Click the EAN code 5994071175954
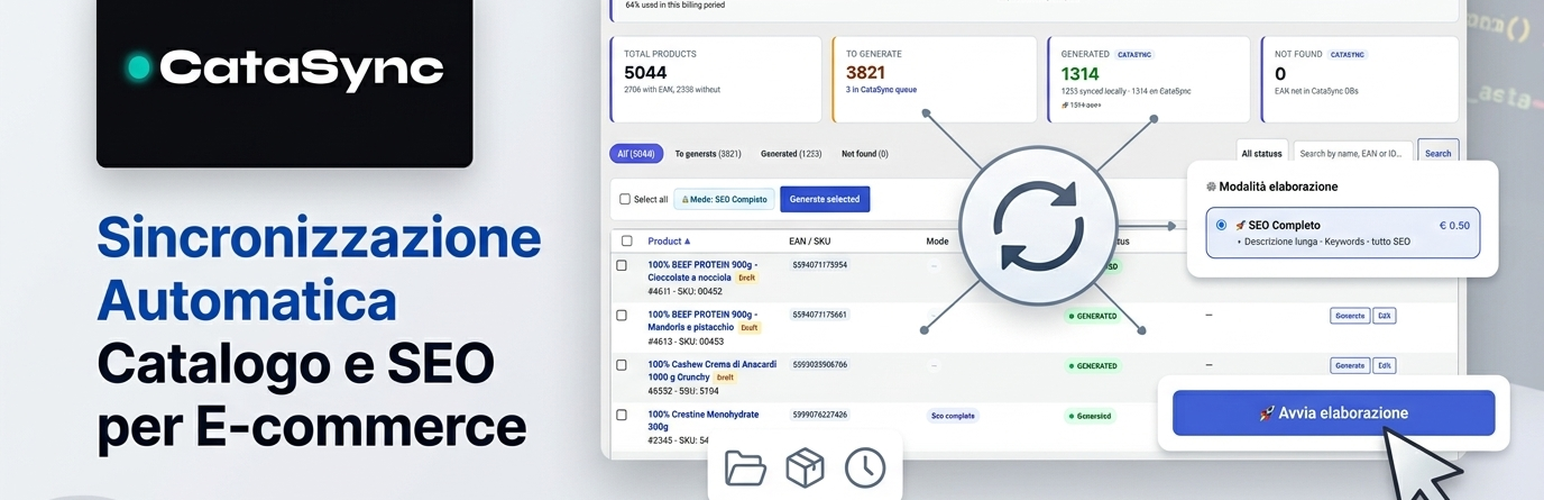Screen dimensions: 1544x500 coord(819,265)
